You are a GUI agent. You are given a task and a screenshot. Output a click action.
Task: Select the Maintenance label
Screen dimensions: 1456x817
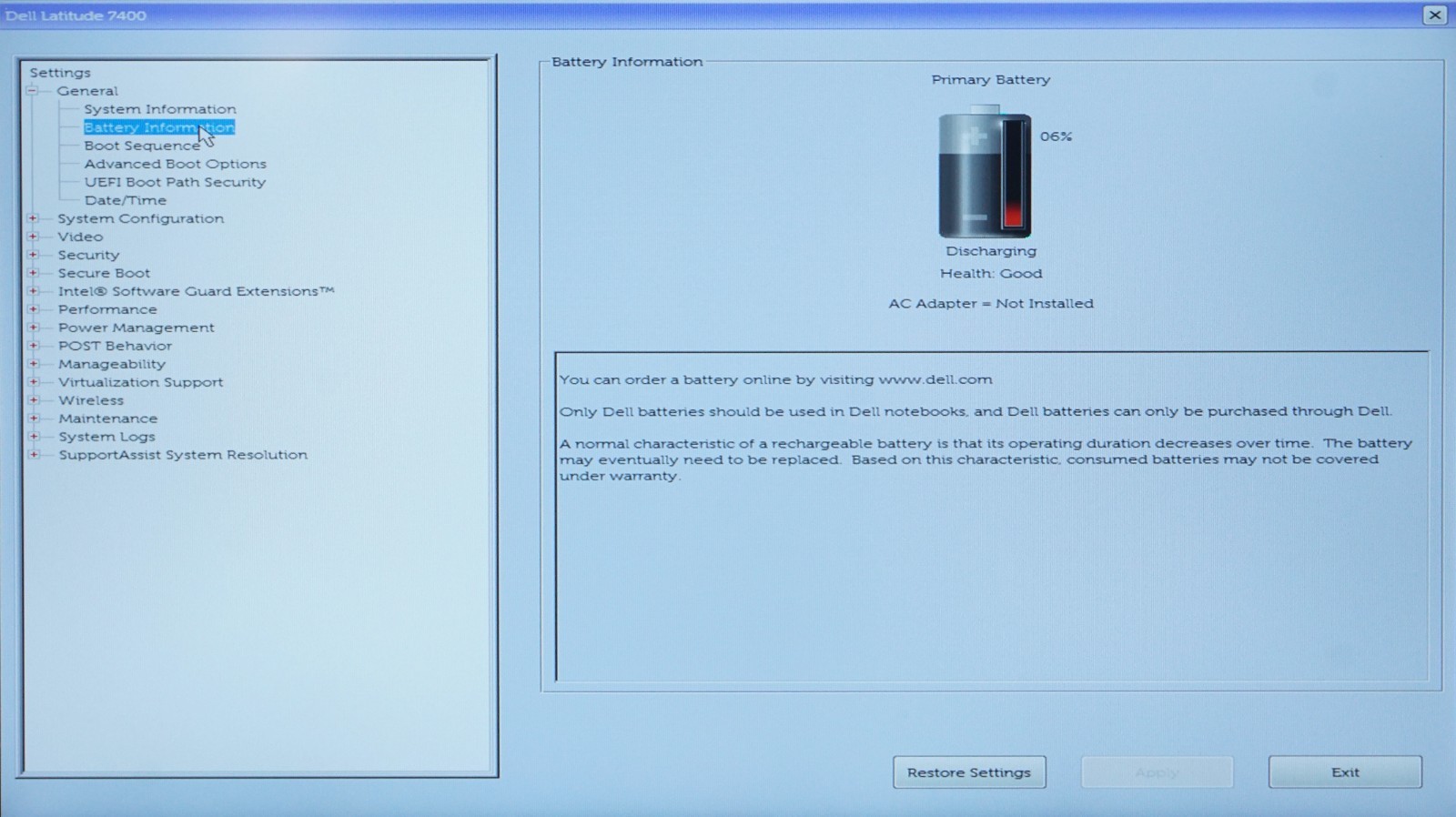pos(108,419)
